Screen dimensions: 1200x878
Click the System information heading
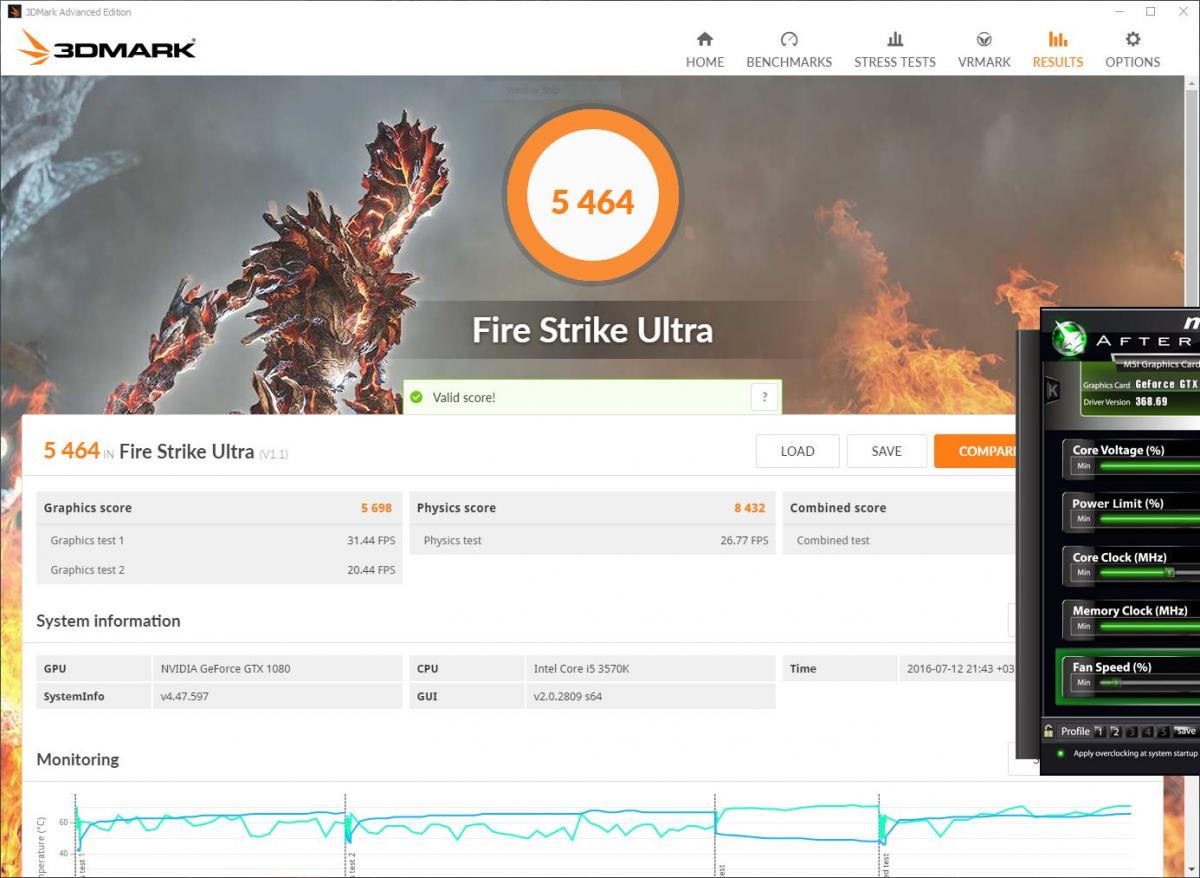[x=108, y=621]
